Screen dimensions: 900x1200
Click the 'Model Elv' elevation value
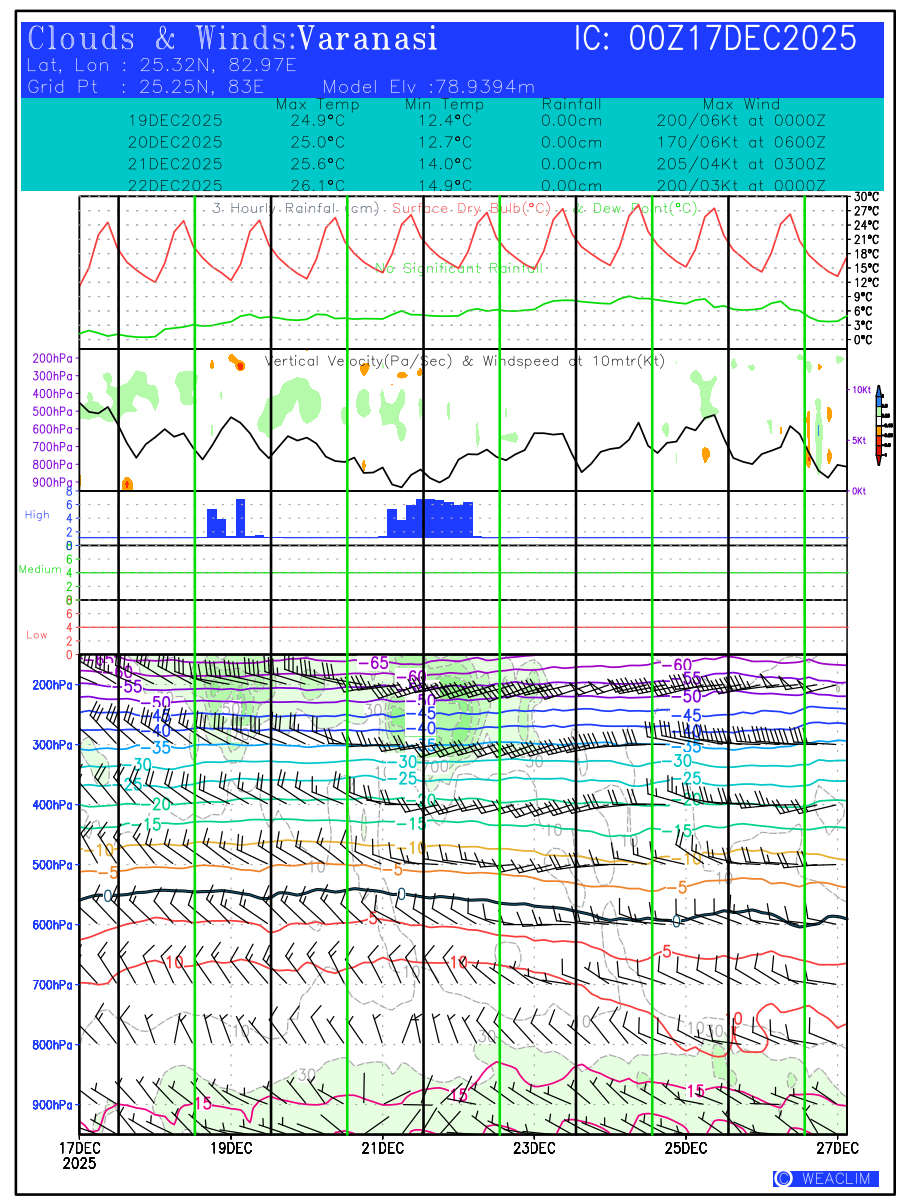click(428, 87)
